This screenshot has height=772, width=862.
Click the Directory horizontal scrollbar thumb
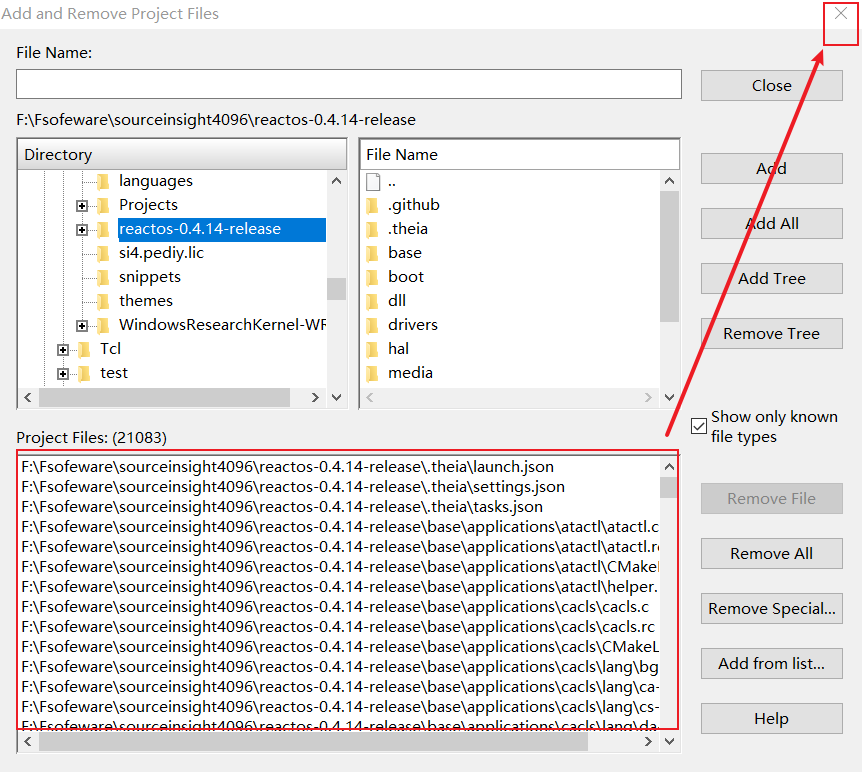[x=164, y=397]
